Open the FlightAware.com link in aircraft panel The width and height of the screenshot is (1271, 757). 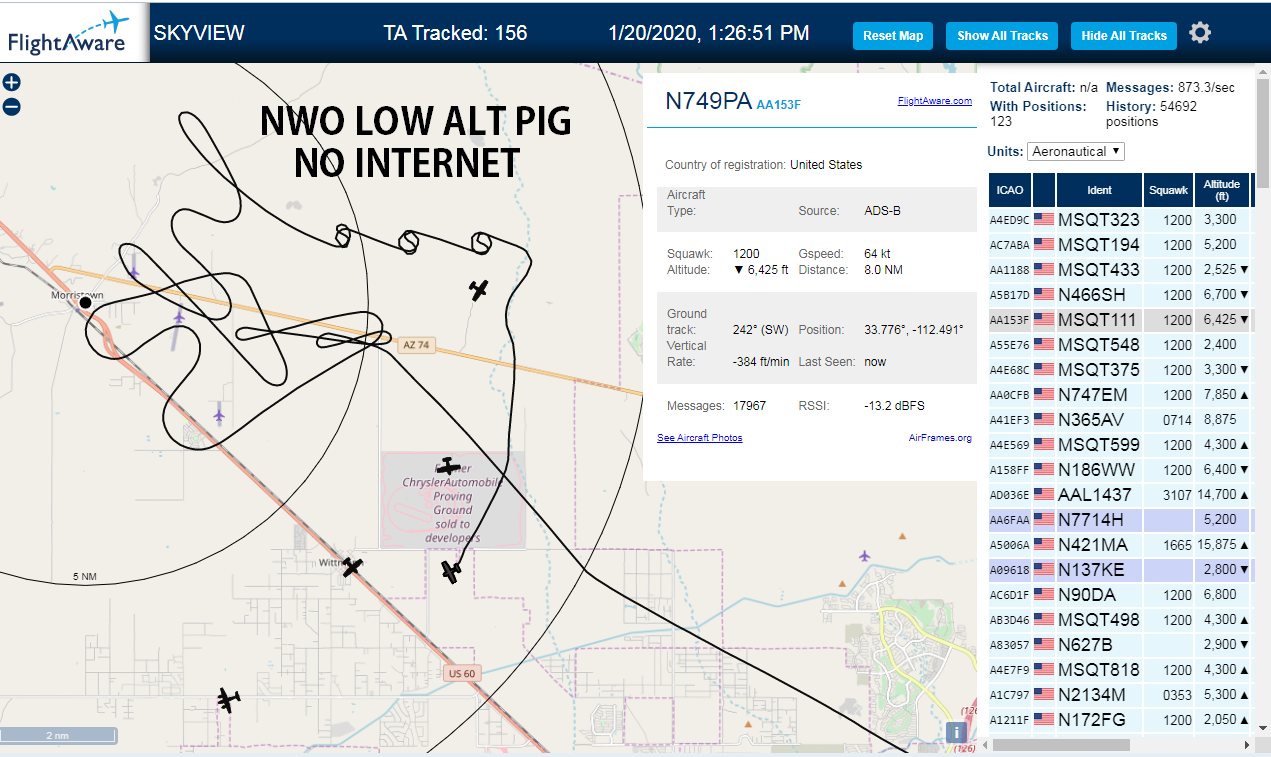coord(934,101)
